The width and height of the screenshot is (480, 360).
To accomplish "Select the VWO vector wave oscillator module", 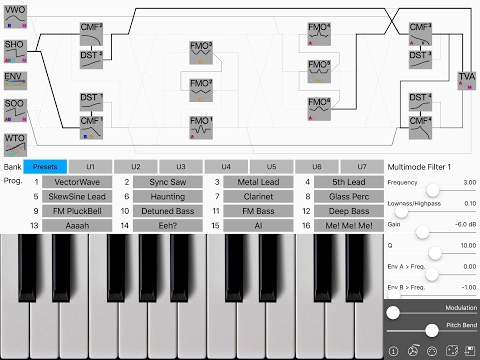I will [15, 17].
